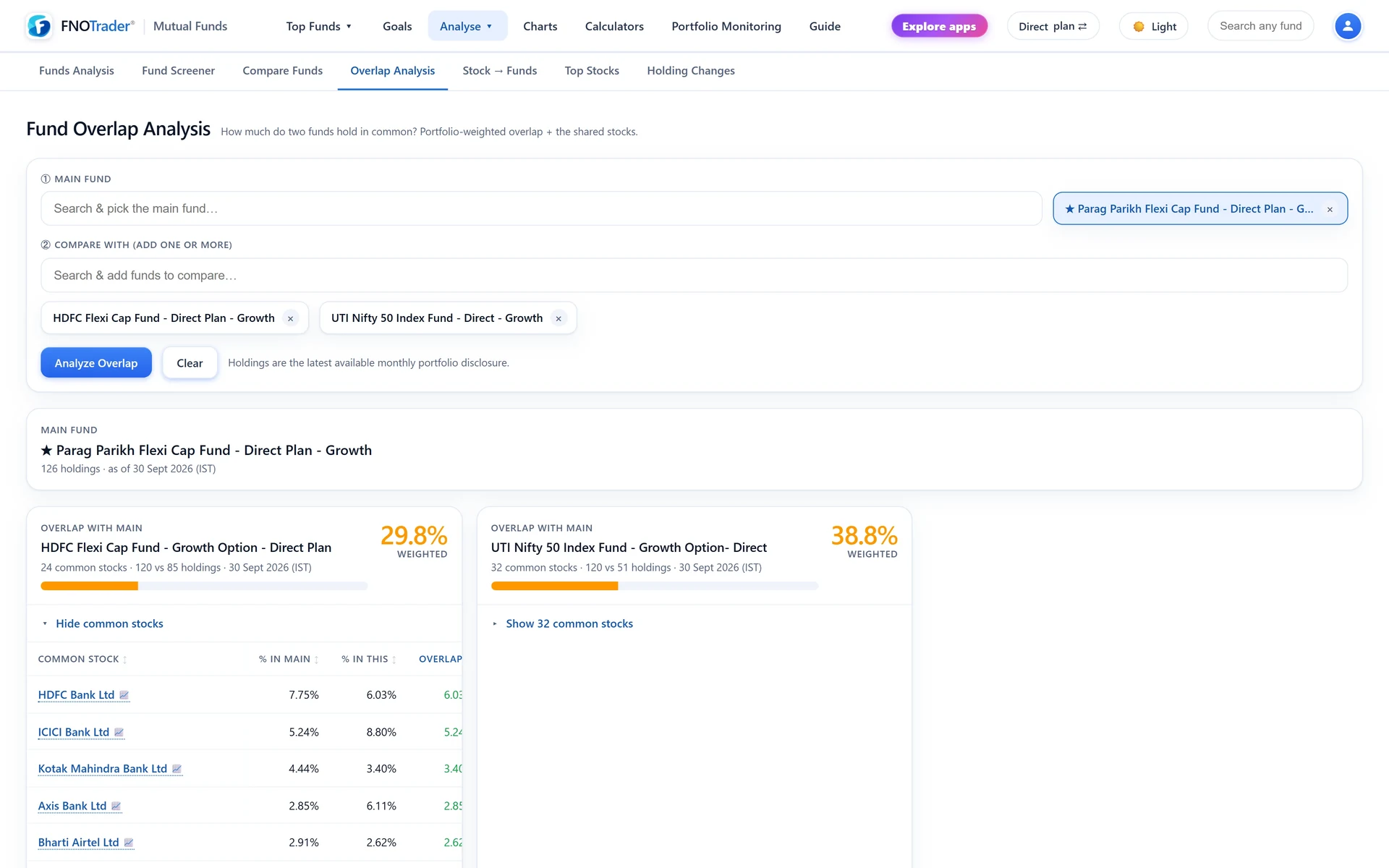Screen dimensions: 1389x868
Task: Click the Analyze Overlap button
Action: (96, 363)
